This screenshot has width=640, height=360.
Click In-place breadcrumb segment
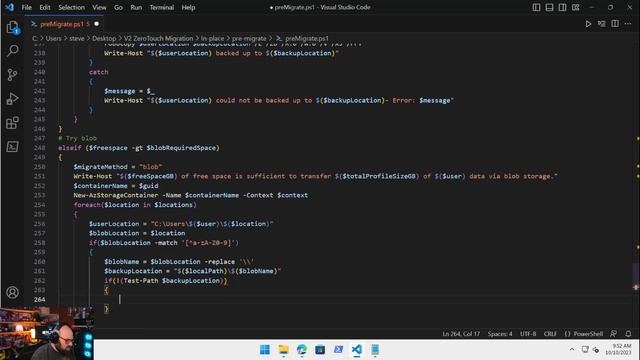[x=213, y=38]
